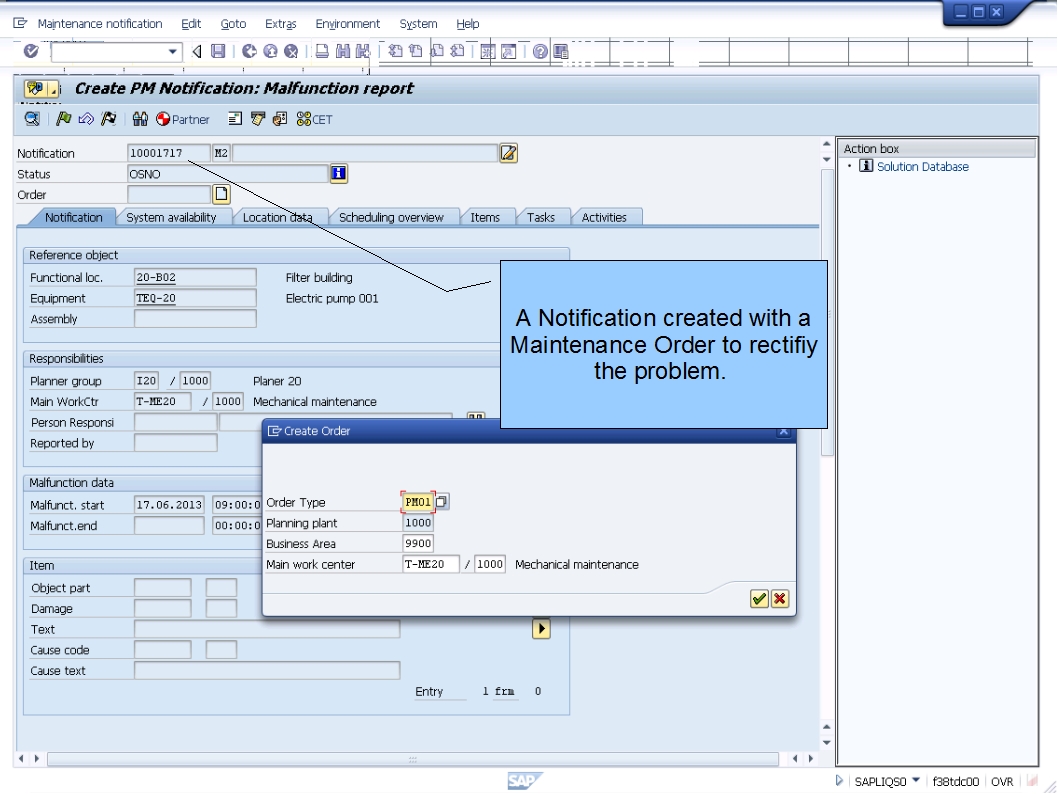The width and height of the screenshot is (1058, 794).
Task: Click the CET button
Action: click(x=314, y=119)
